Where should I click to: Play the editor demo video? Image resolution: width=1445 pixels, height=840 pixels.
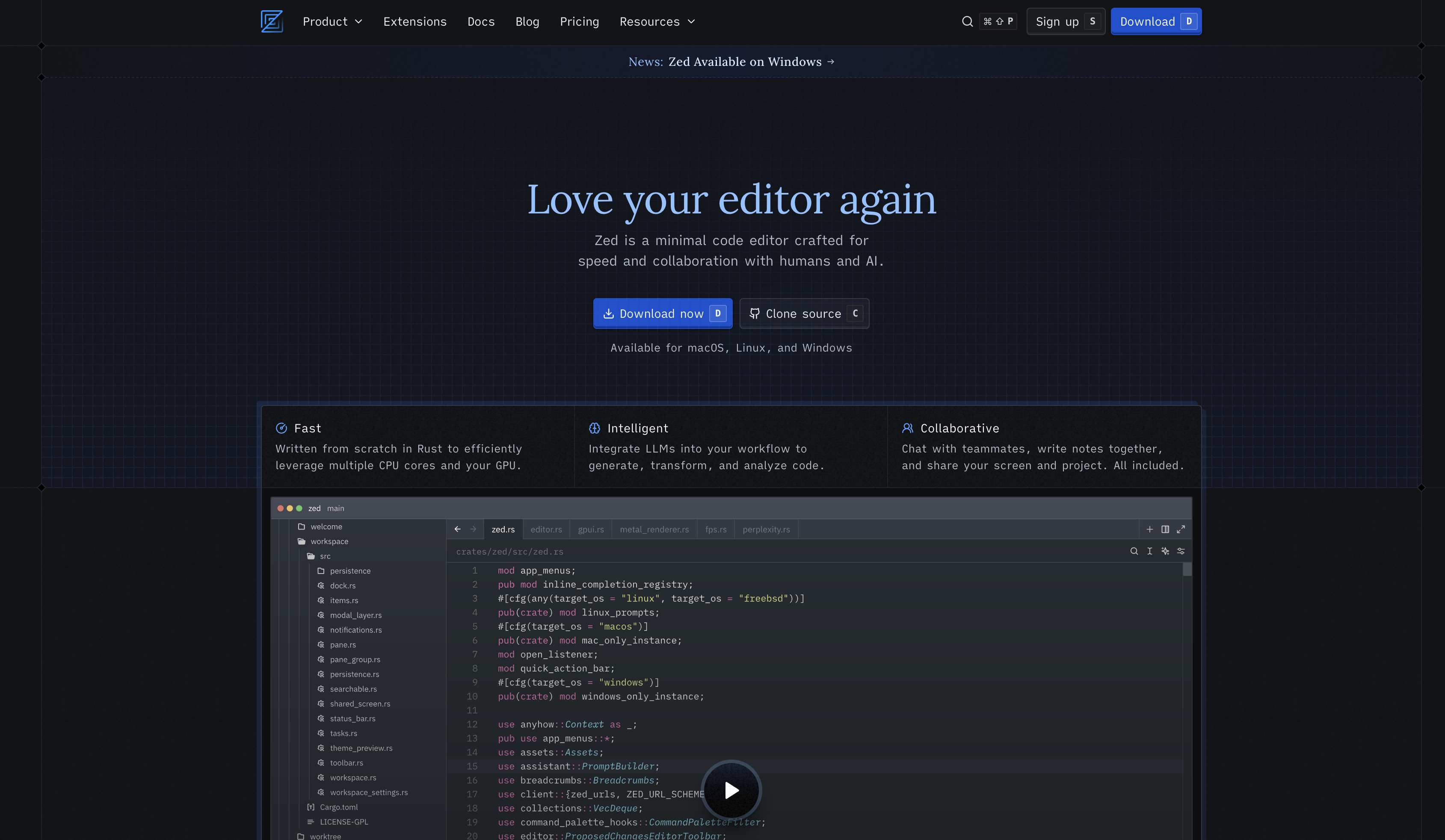731,790
